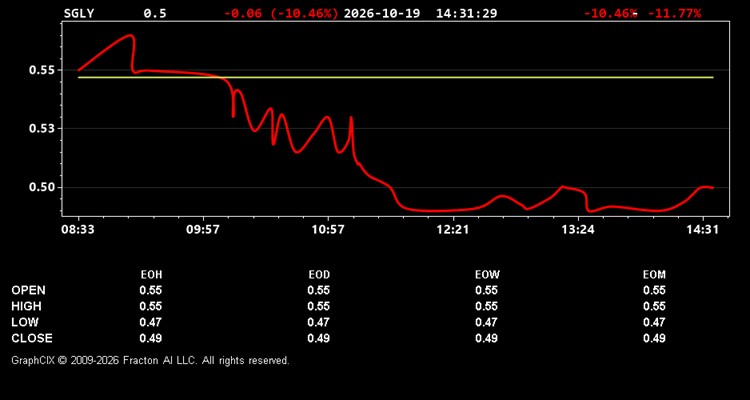The width and height of the screenshot is (750, 400).
Task: Click the GraphCIX copyright notice
Action: (x=150, y=361)
